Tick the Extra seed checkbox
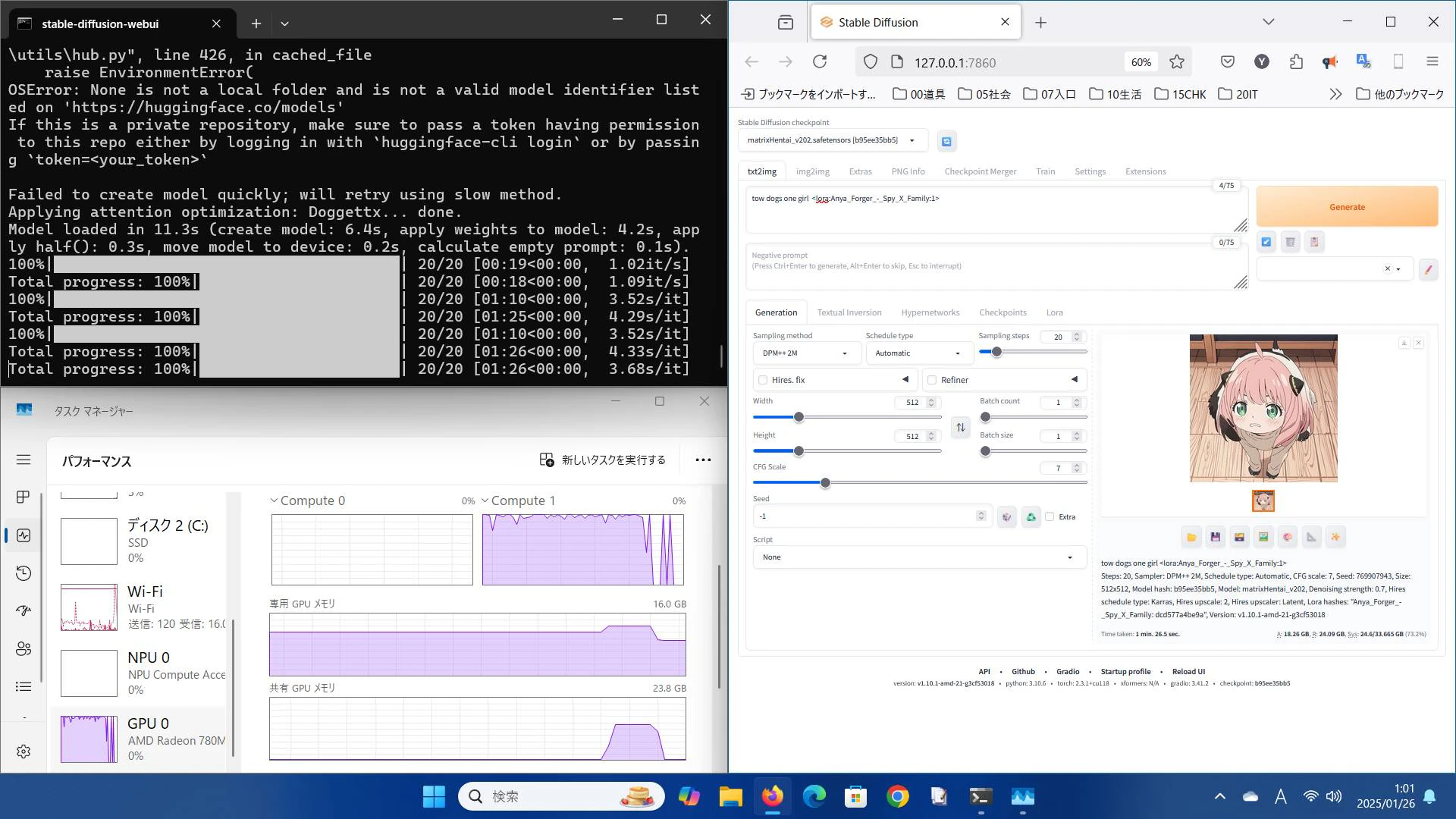This screenshot has width=1456, height=819. point(1050,517)
